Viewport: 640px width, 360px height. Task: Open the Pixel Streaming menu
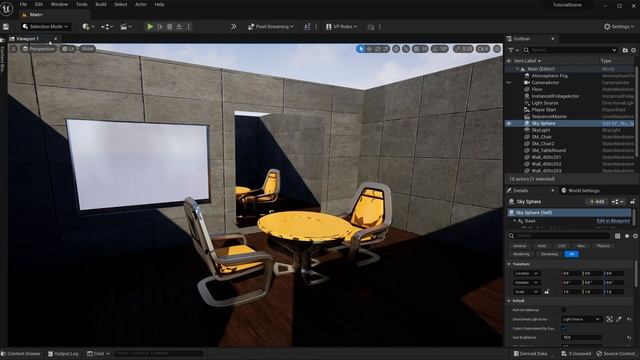(x=271, y=27)
